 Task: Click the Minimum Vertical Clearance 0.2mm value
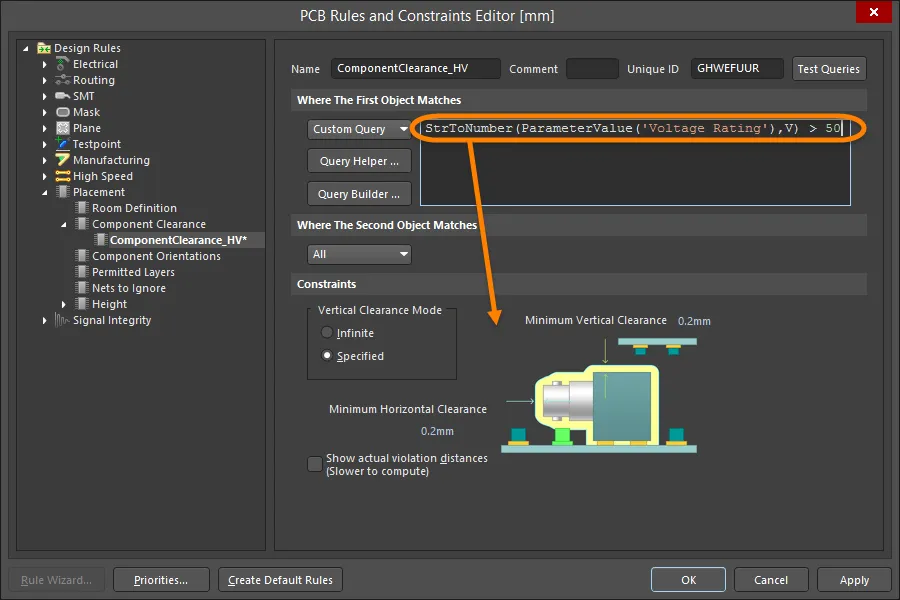[x=693, y=321]
